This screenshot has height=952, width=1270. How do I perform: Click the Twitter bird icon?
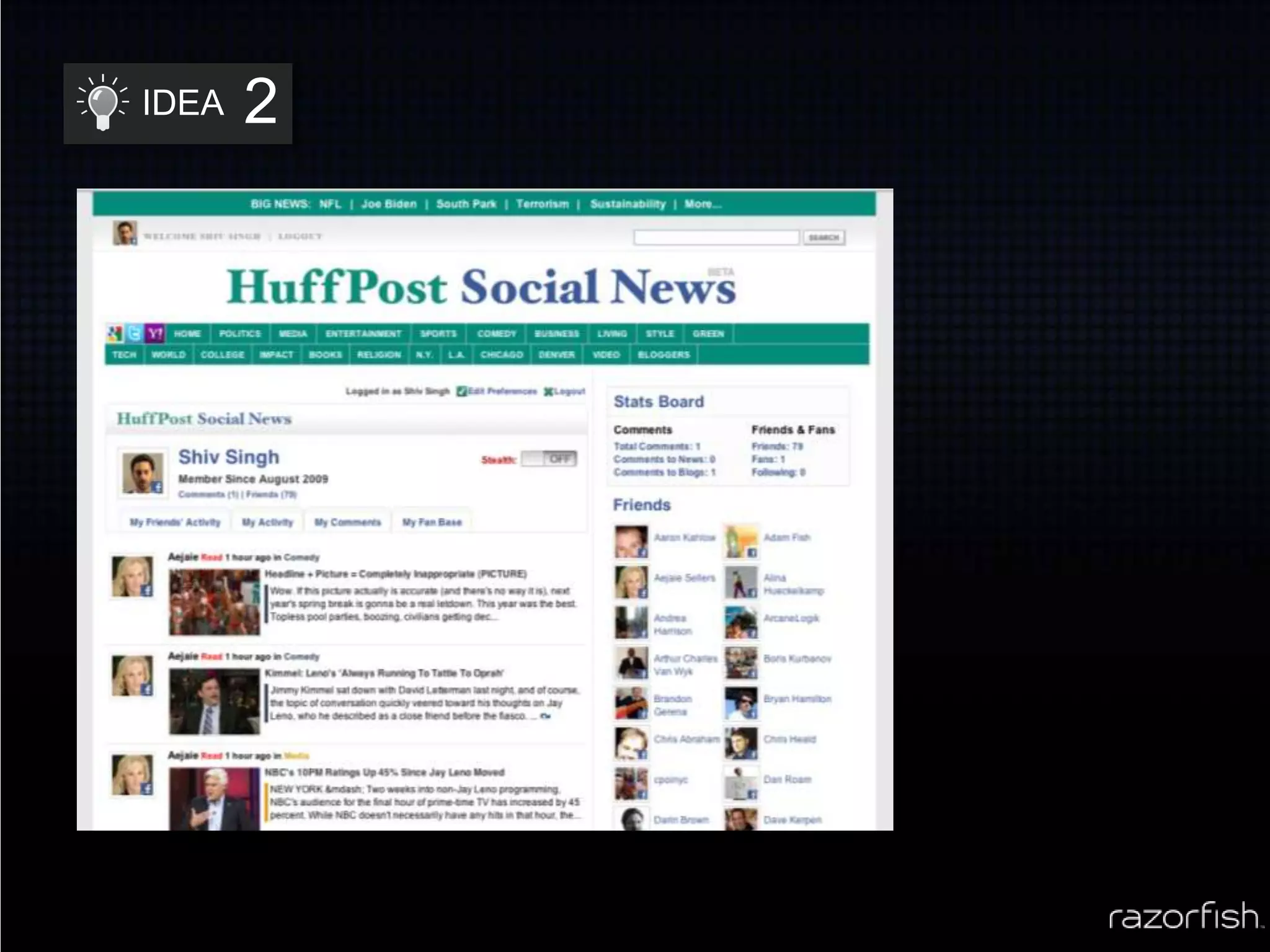click(x=134, y=333)
